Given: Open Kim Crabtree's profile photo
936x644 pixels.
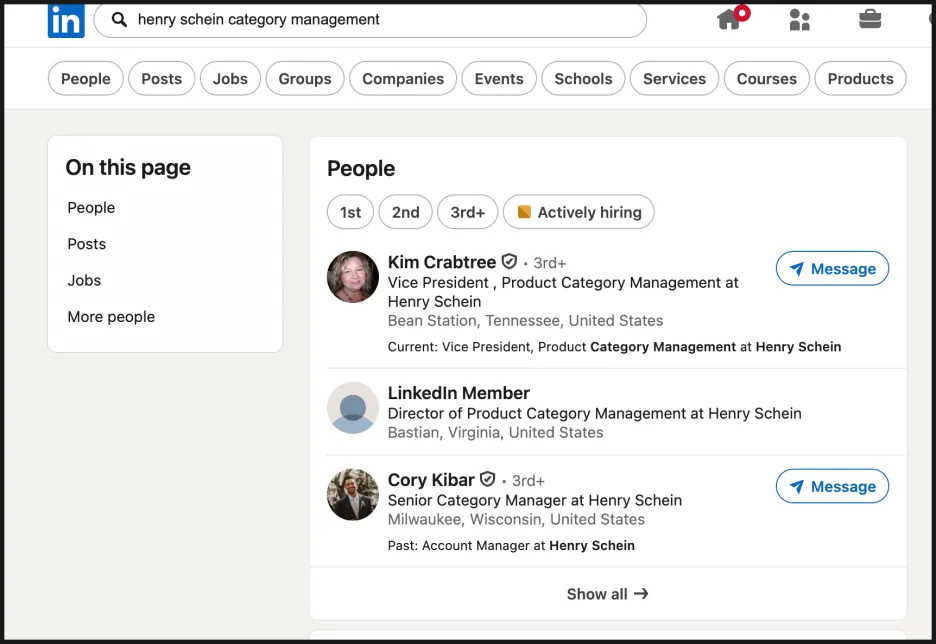Looking at the screenshot, I should [x=353, y=277].
